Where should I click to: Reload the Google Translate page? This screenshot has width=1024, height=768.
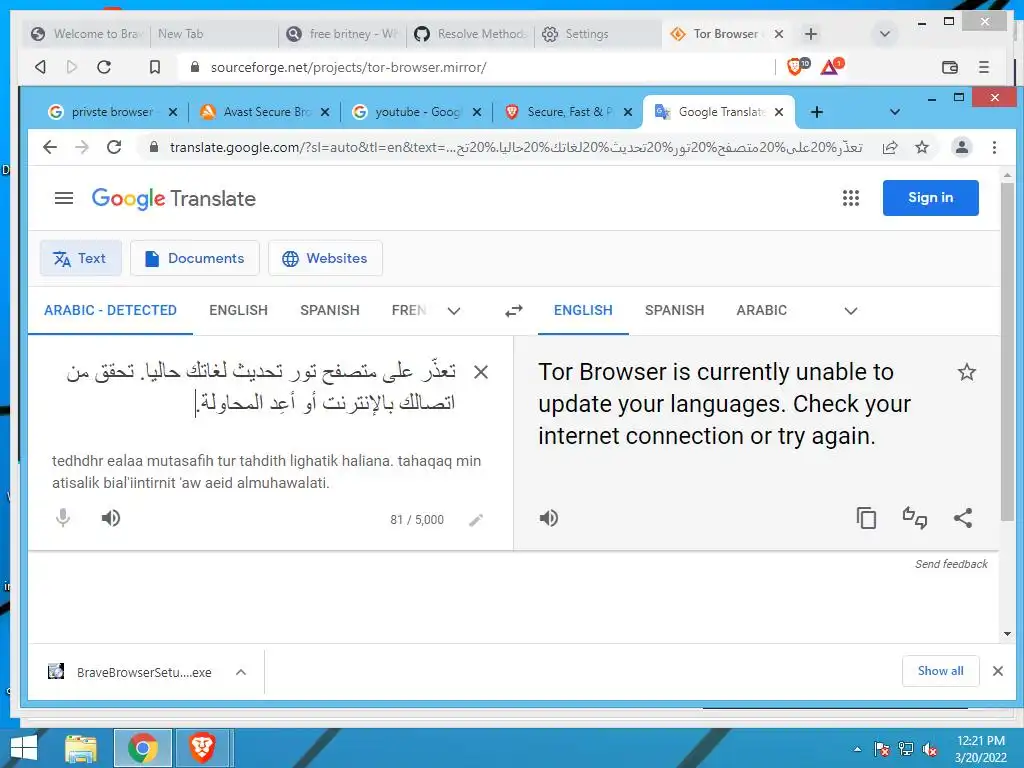coord(114,148)
